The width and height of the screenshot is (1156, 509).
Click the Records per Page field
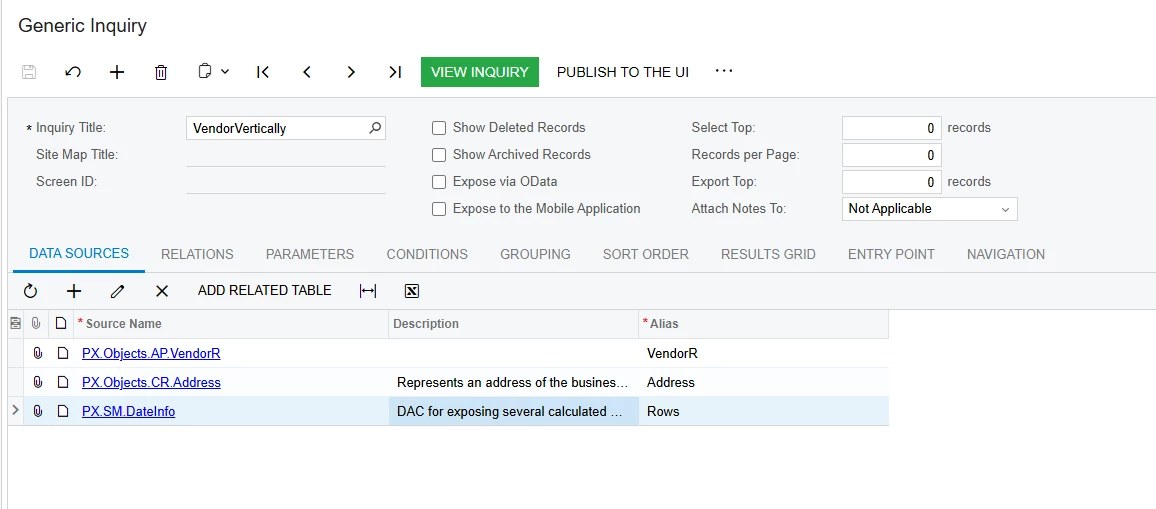pyautogui.click(x=892, y=155)
